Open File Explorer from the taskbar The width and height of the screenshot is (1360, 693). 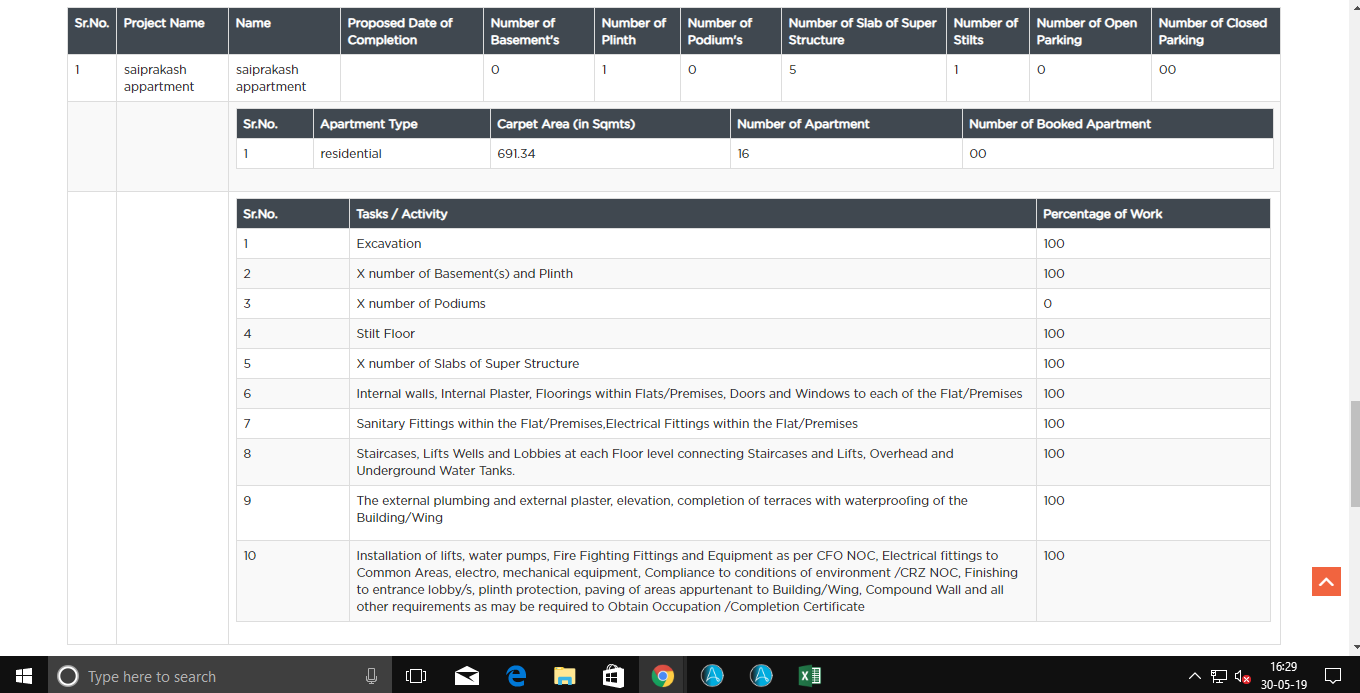(x=565, y=676)
